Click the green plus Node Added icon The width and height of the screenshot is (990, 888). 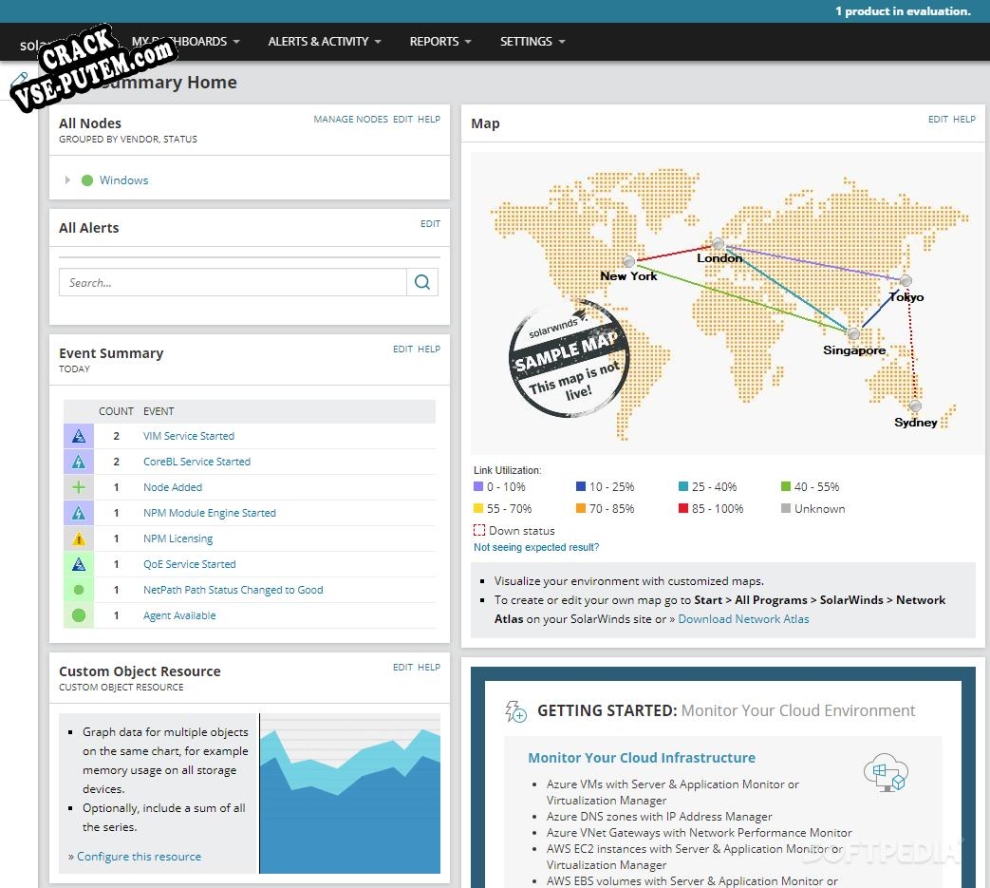coord(78,487)
